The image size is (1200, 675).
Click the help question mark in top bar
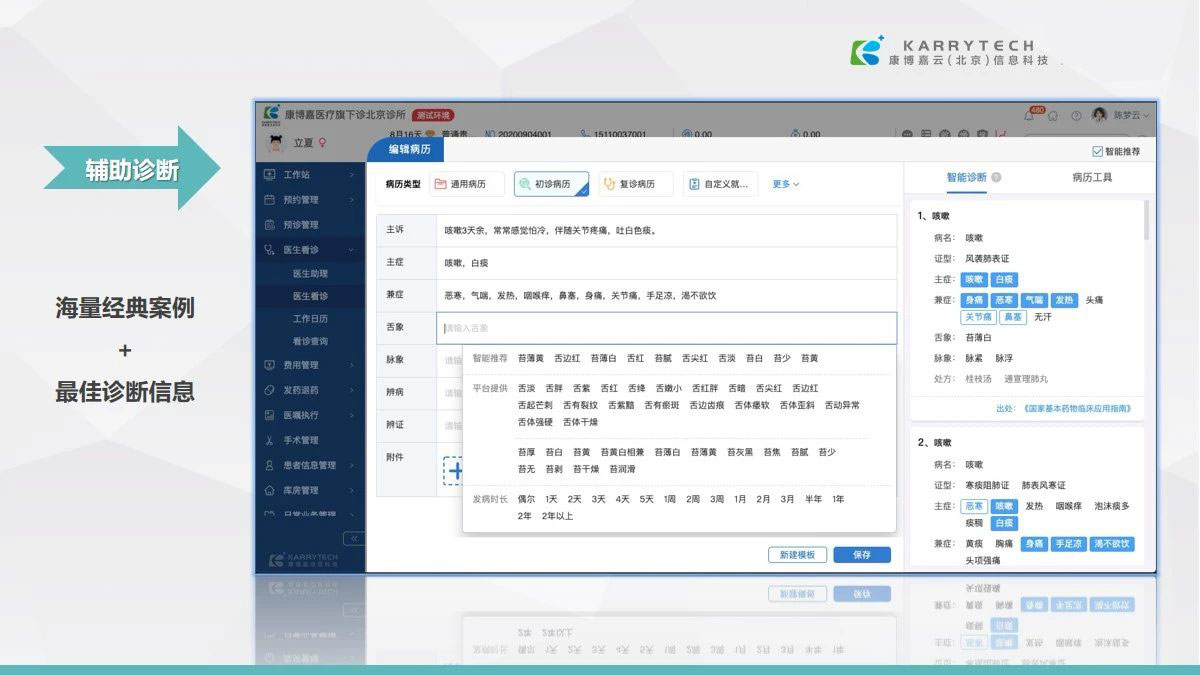point(1076,116)
